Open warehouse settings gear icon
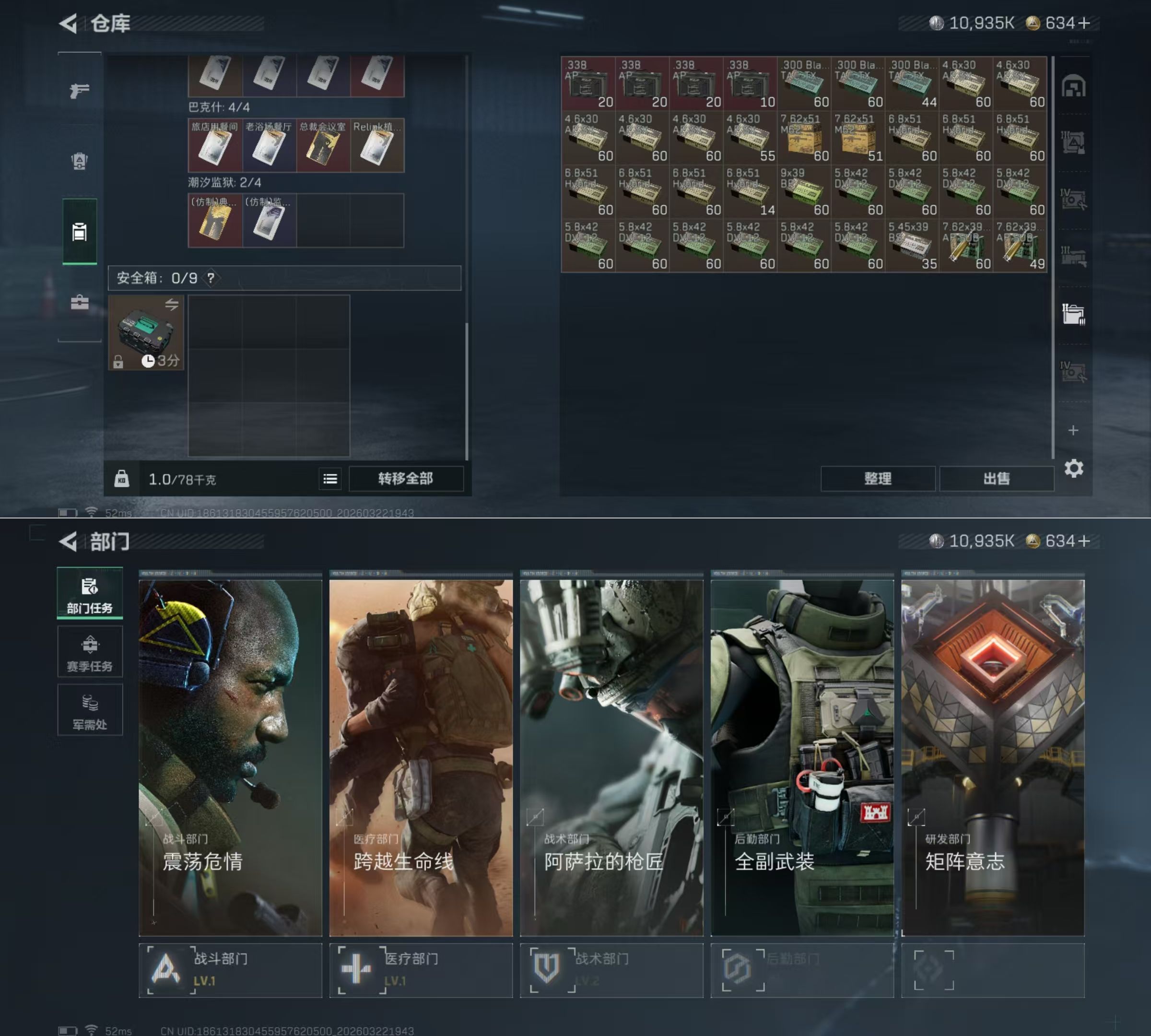1151x1036 pixels. tap(1074, 469)
